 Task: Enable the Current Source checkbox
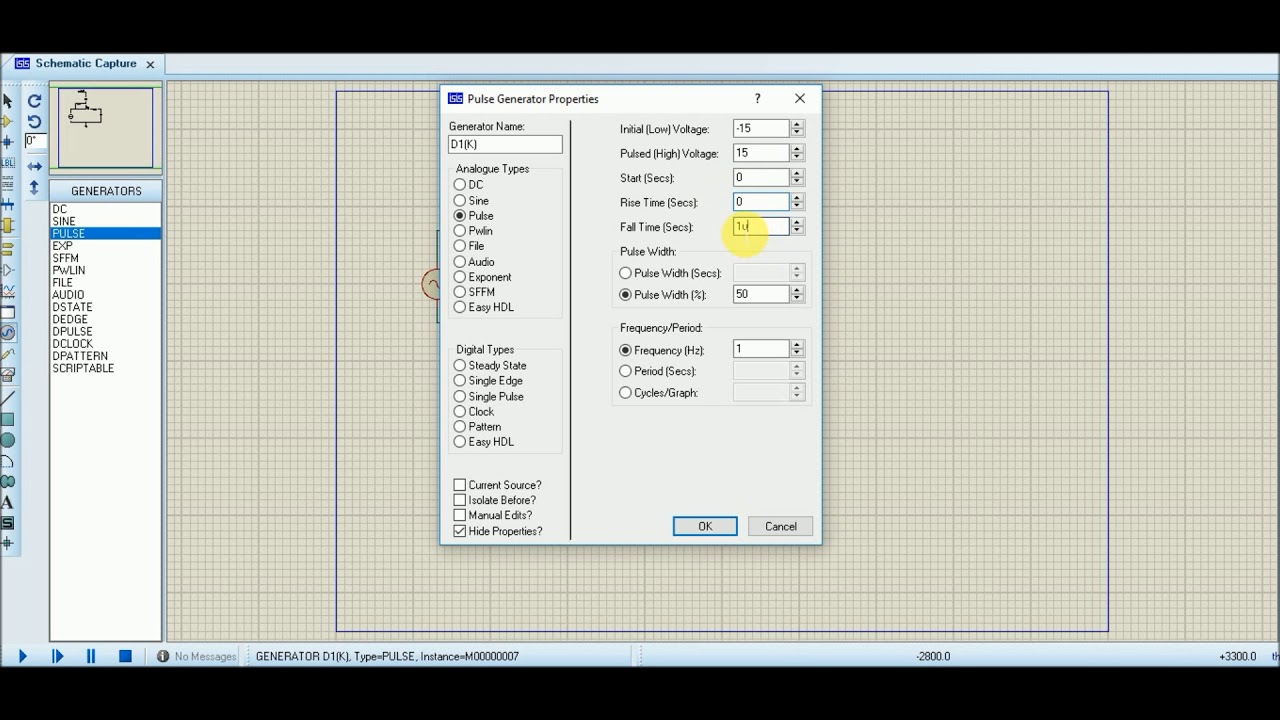(460, 485)
